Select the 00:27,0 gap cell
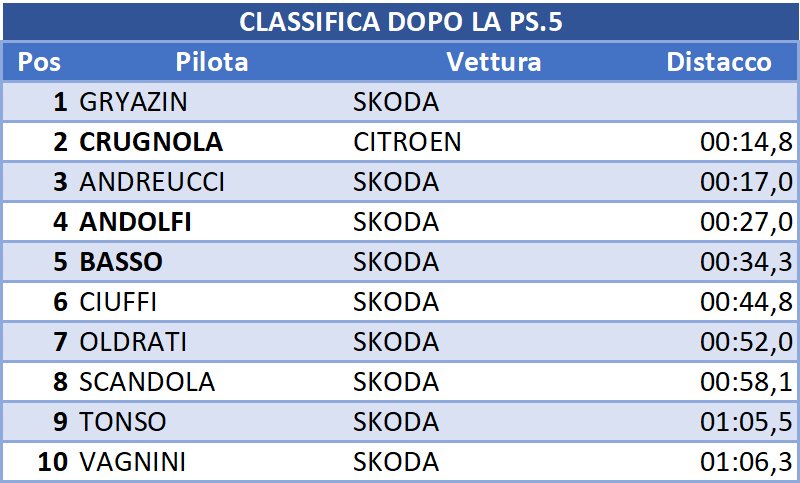This screenshot has width=800, height=483. (x=746, y=222)
